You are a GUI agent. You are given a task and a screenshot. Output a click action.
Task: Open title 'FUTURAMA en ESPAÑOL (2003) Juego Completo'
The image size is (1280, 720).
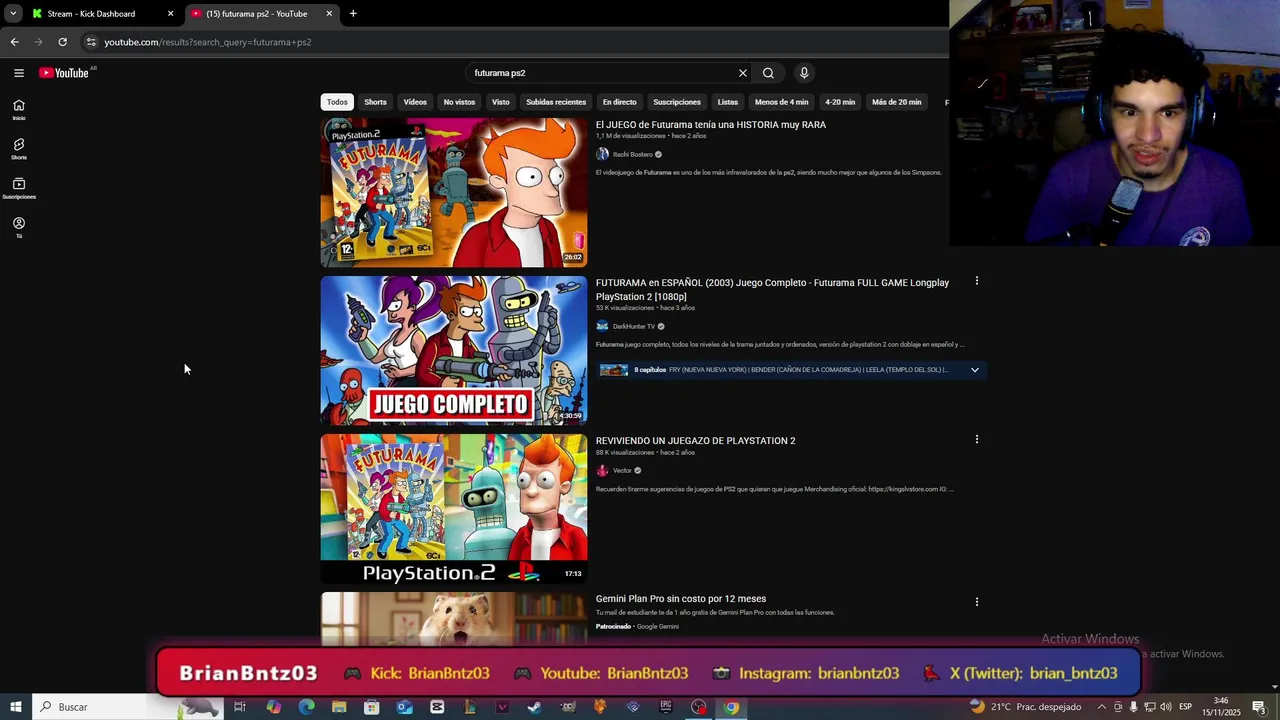[772, 289]
